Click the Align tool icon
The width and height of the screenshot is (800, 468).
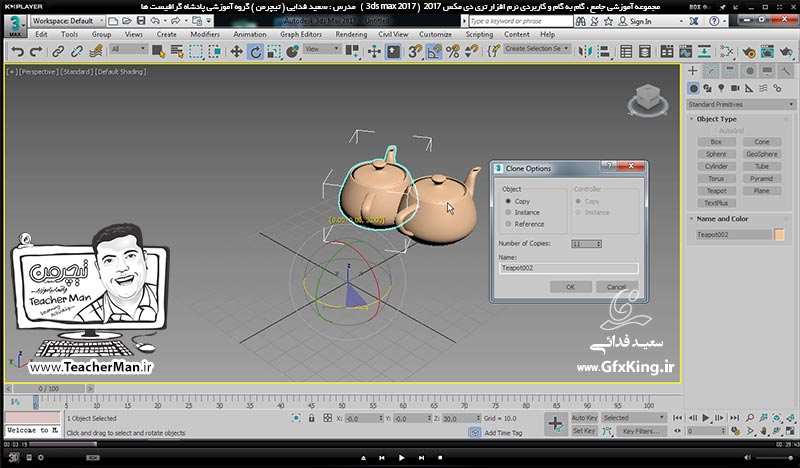[604, 52]
